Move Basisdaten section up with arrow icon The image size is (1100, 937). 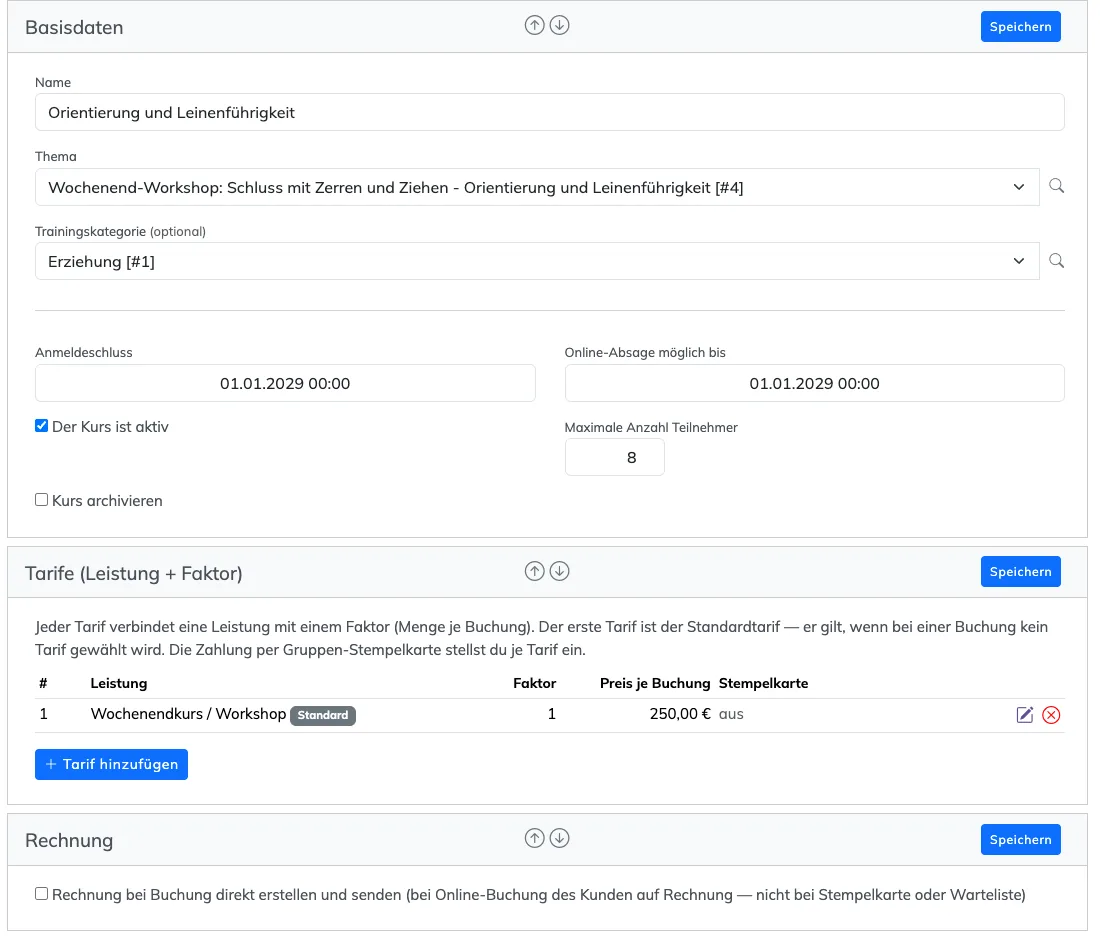pos(535,26)
